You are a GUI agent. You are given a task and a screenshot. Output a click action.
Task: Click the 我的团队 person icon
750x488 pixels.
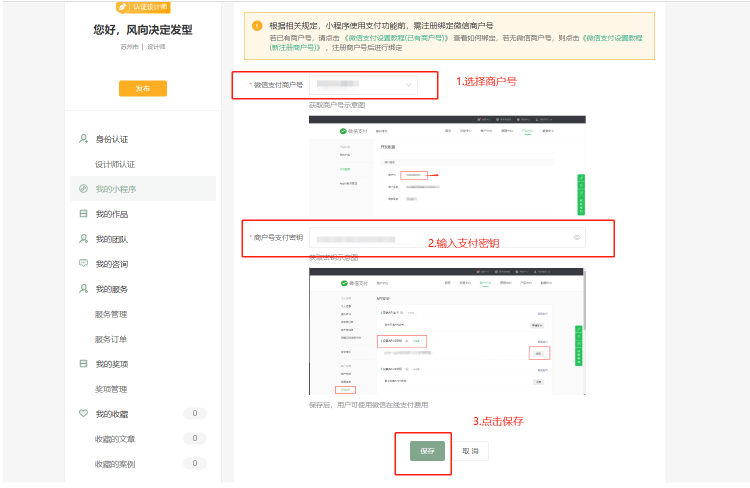84,239
